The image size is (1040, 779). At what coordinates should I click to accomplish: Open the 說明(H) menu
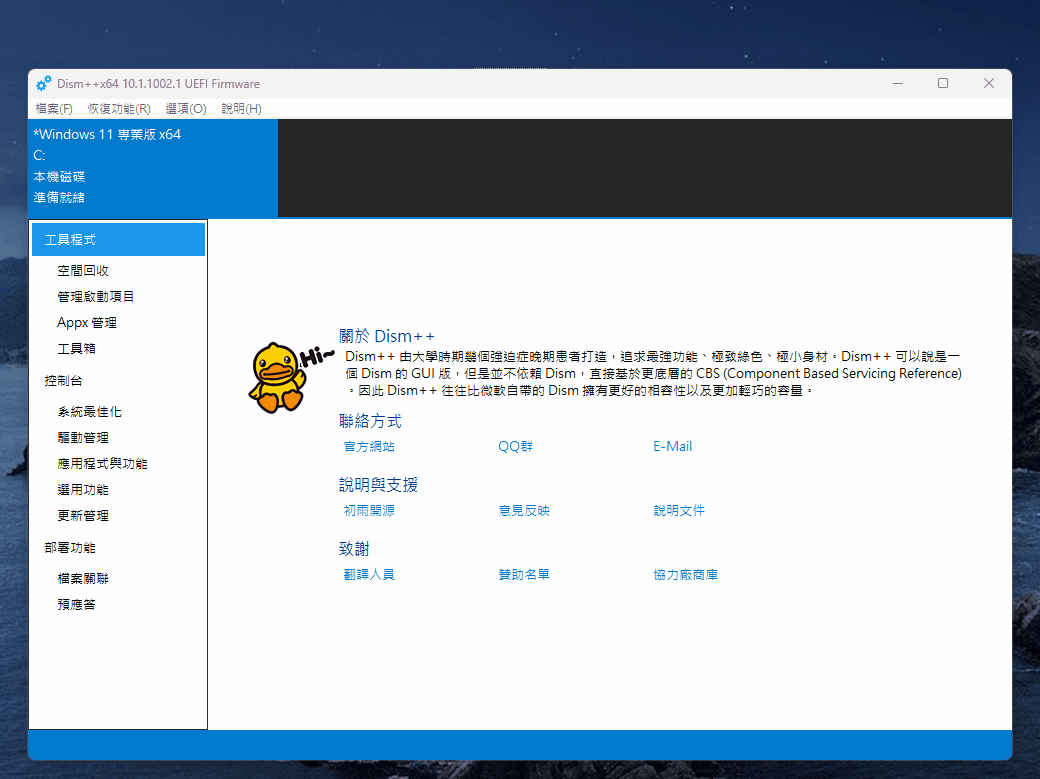click(x=241, y=109)
